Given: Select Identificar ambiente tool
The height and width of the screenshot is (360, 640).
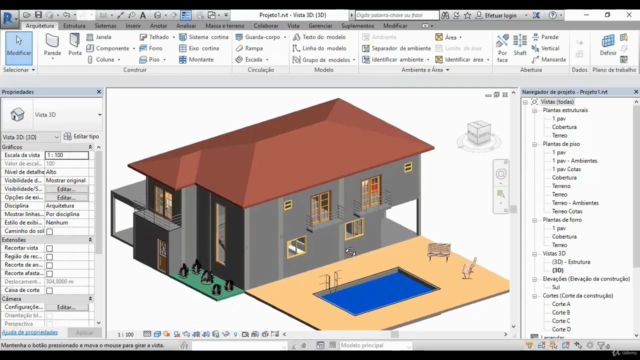Looking at the screenshot, I should point(393,60).
